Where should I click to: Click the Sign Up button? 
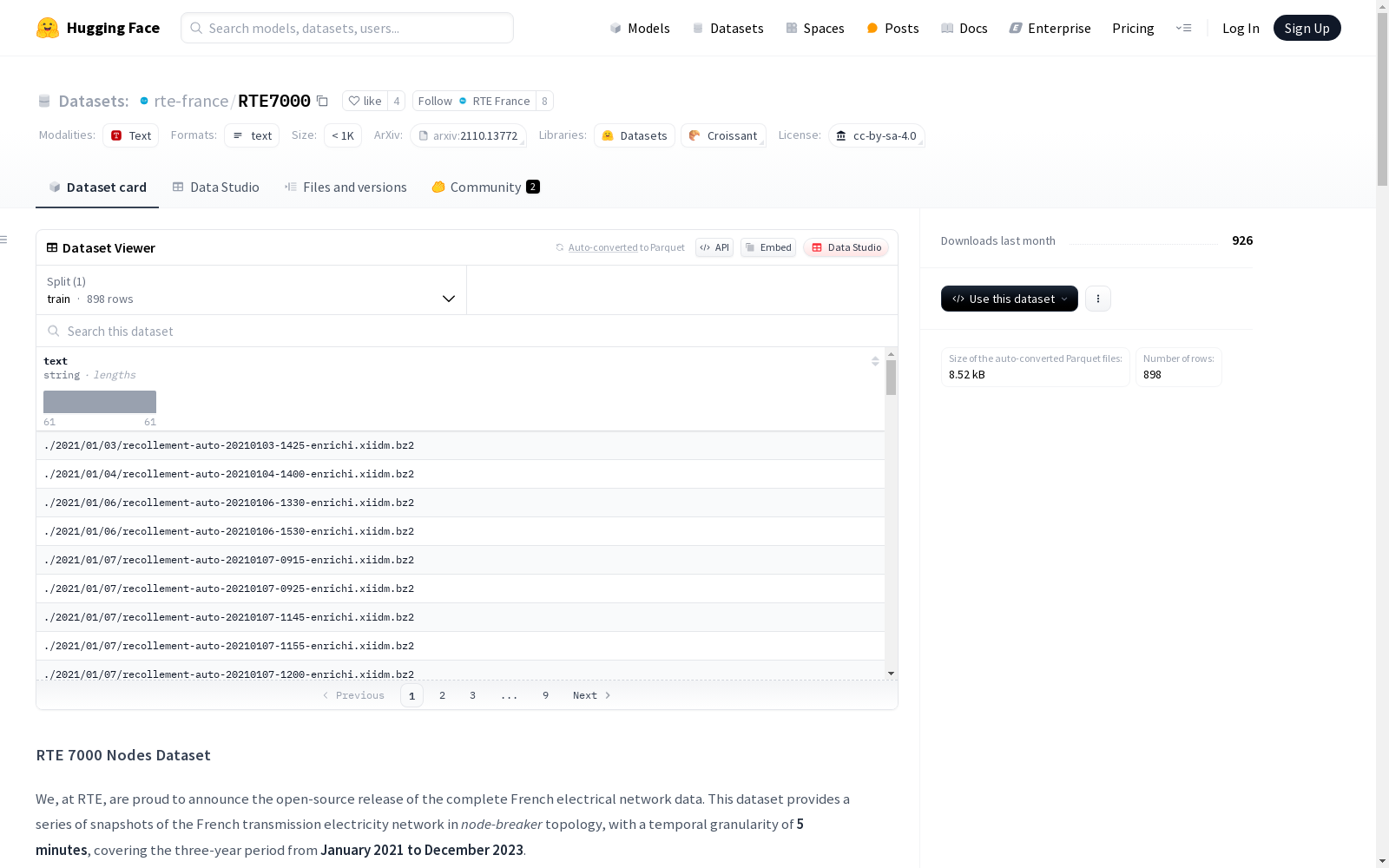tap(1307, 28)
